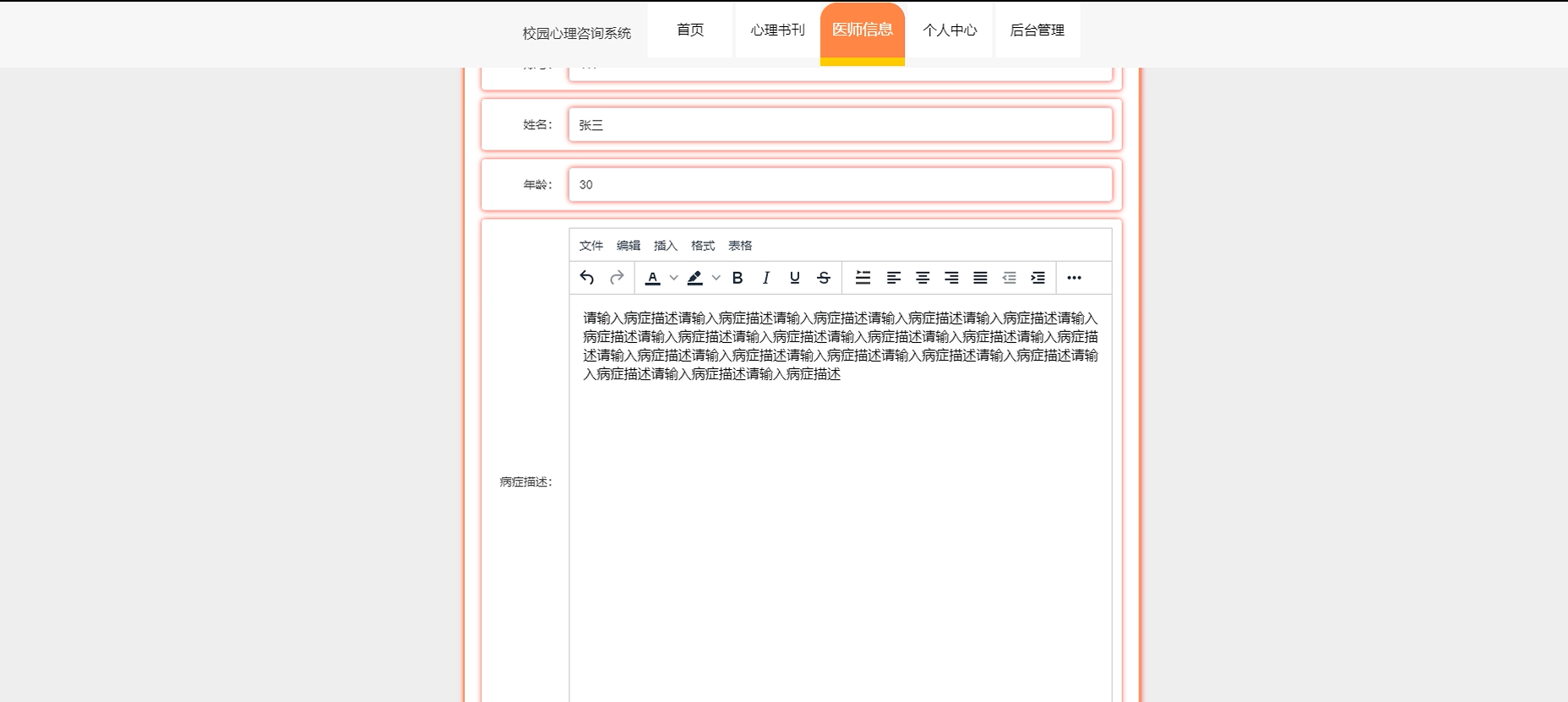Toggle underline formatting

tap(795, 277)
